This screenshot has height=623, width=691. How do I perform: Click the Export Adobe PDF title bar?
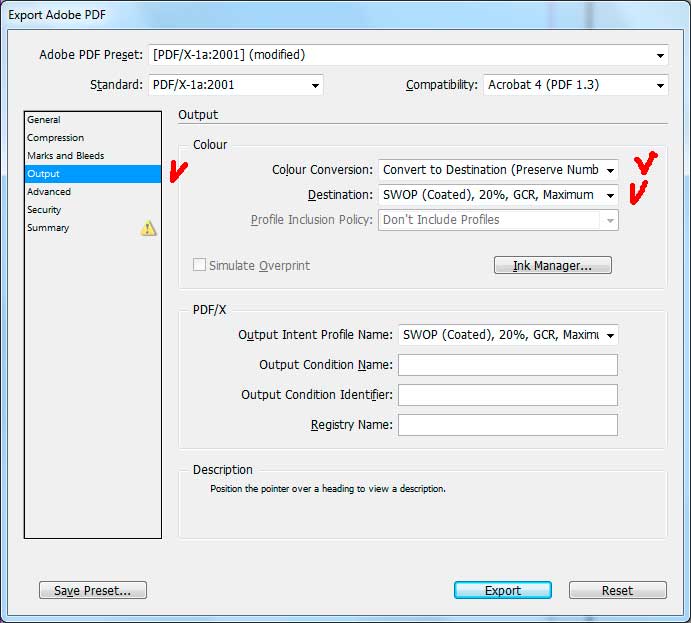[346, 15]
